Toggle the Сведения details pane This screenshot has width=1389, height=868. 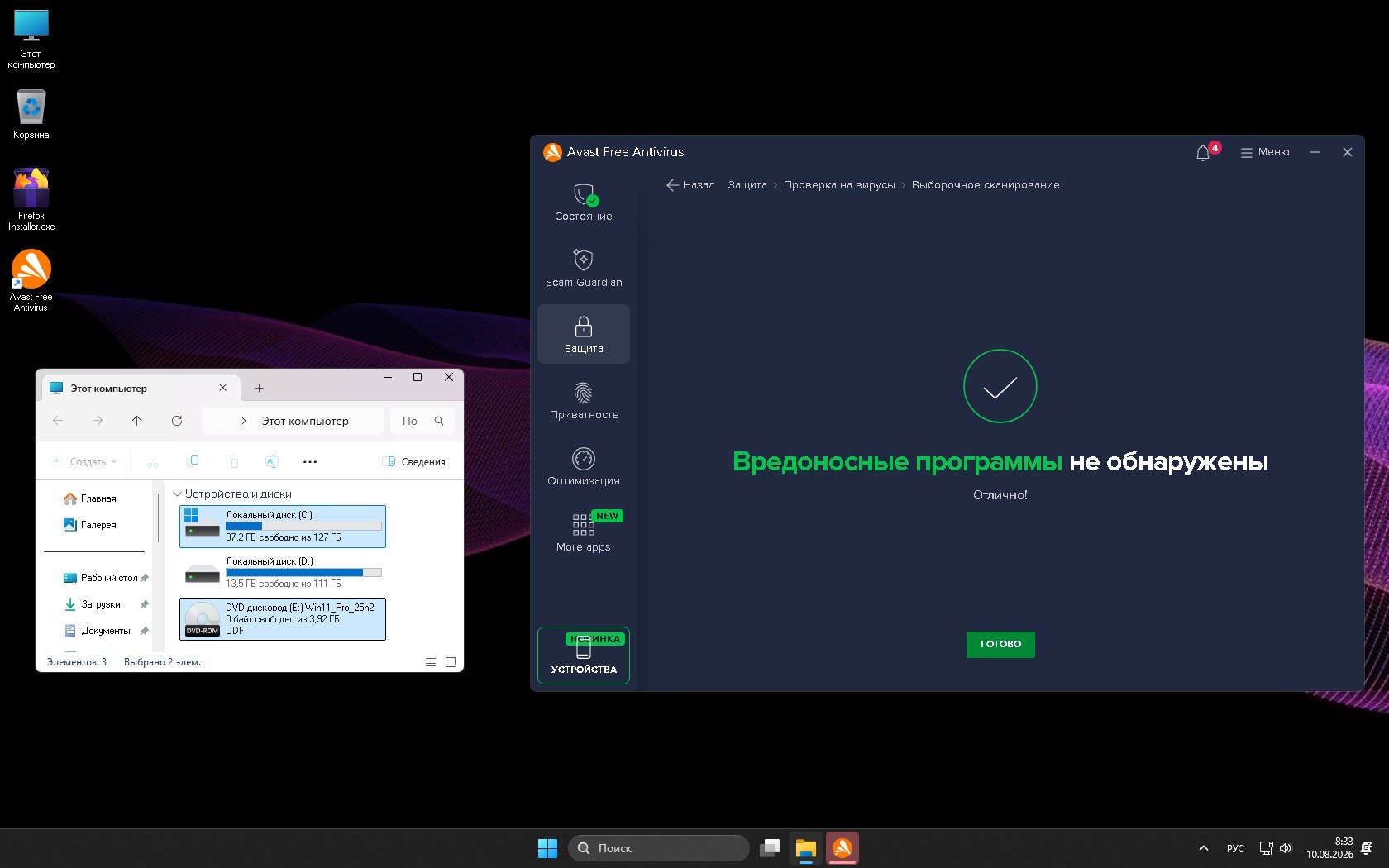[x=413, y=462]
